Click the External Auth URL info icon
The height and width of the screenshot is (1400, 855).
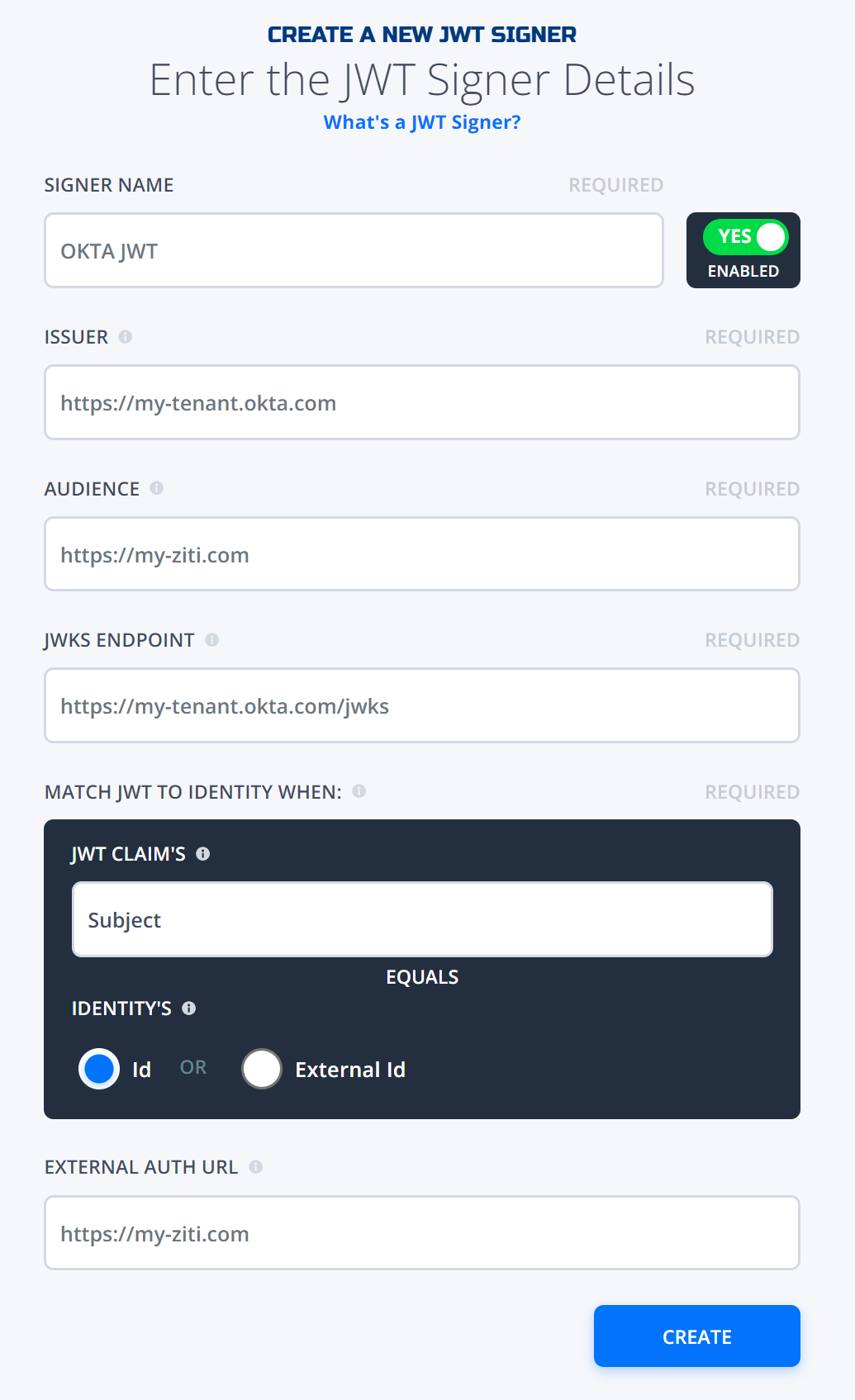coord(256,1166)
